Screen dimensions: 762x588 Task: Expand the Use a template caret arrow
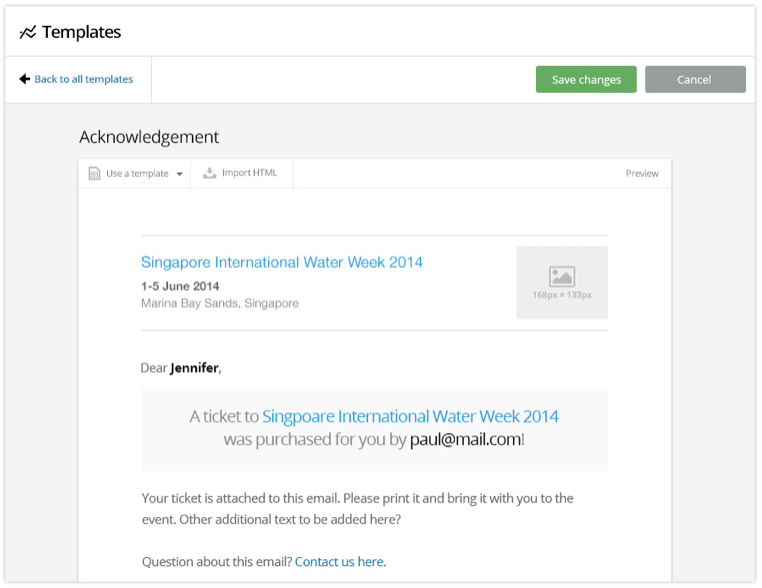(179, 174)
